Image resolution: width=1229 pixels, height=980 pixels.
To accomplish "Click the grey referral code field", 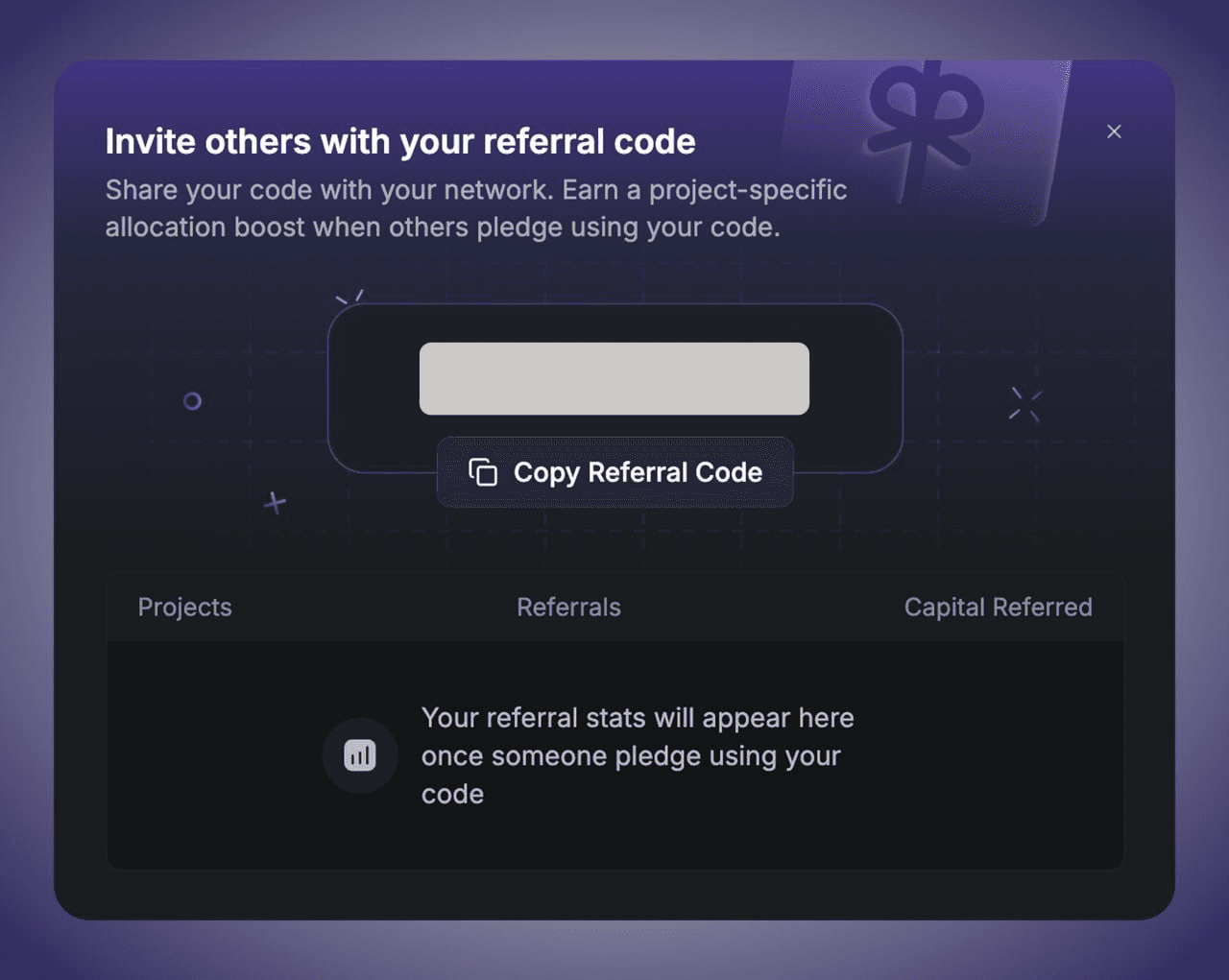I will (614, 378).
